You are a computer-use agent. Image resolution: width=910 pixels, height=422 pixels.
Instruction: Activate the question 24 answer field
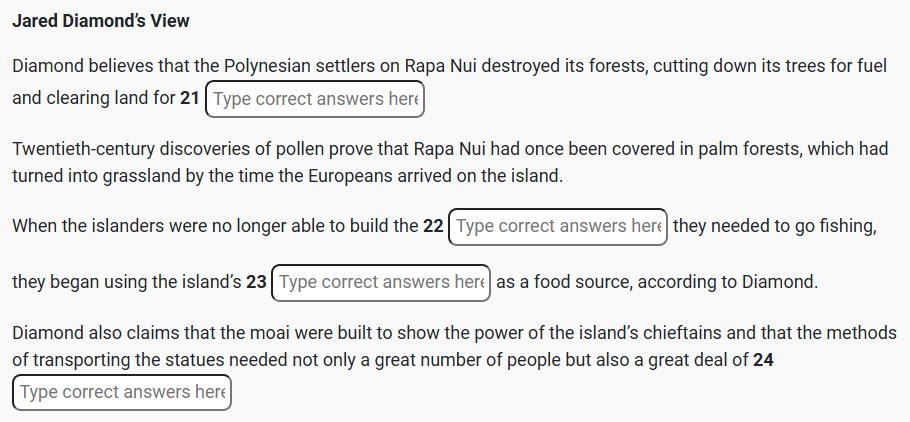122,392
